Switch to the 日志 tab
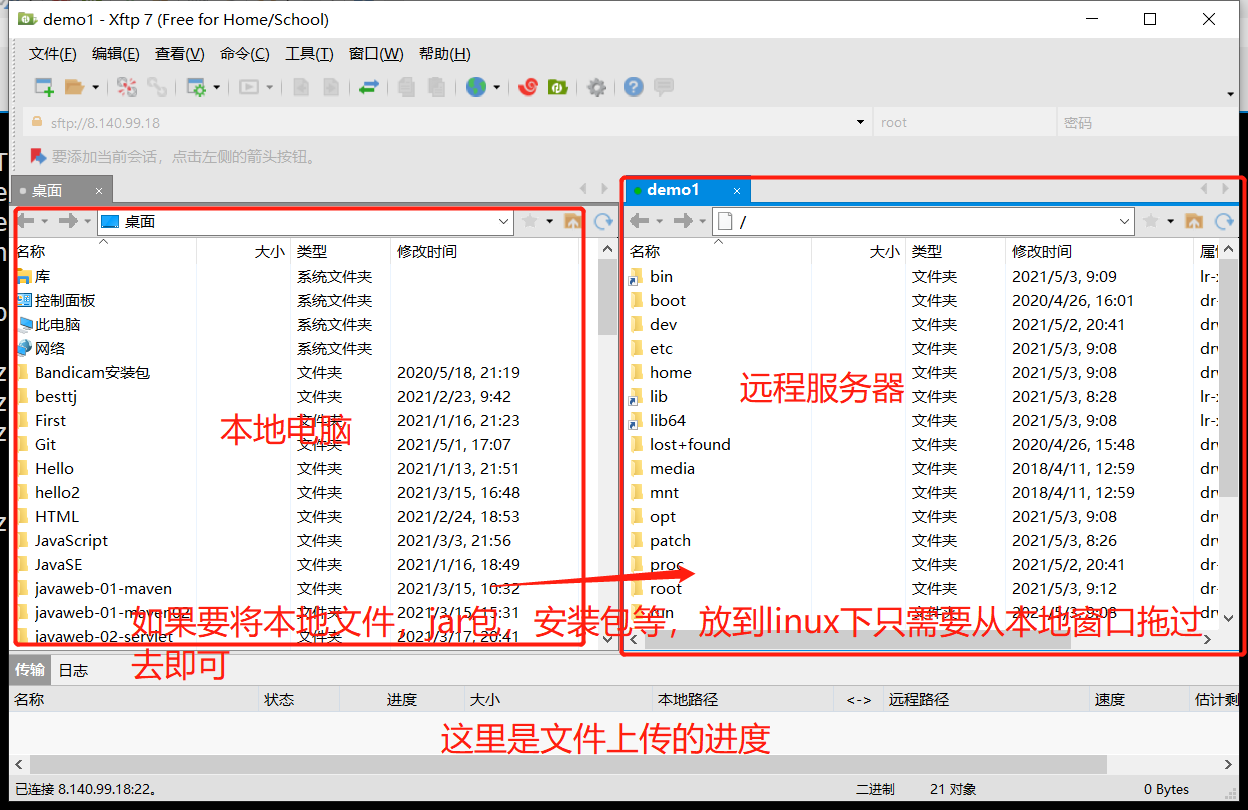The height and width of the screenshot is (810, 1248). tap(73, 670)
